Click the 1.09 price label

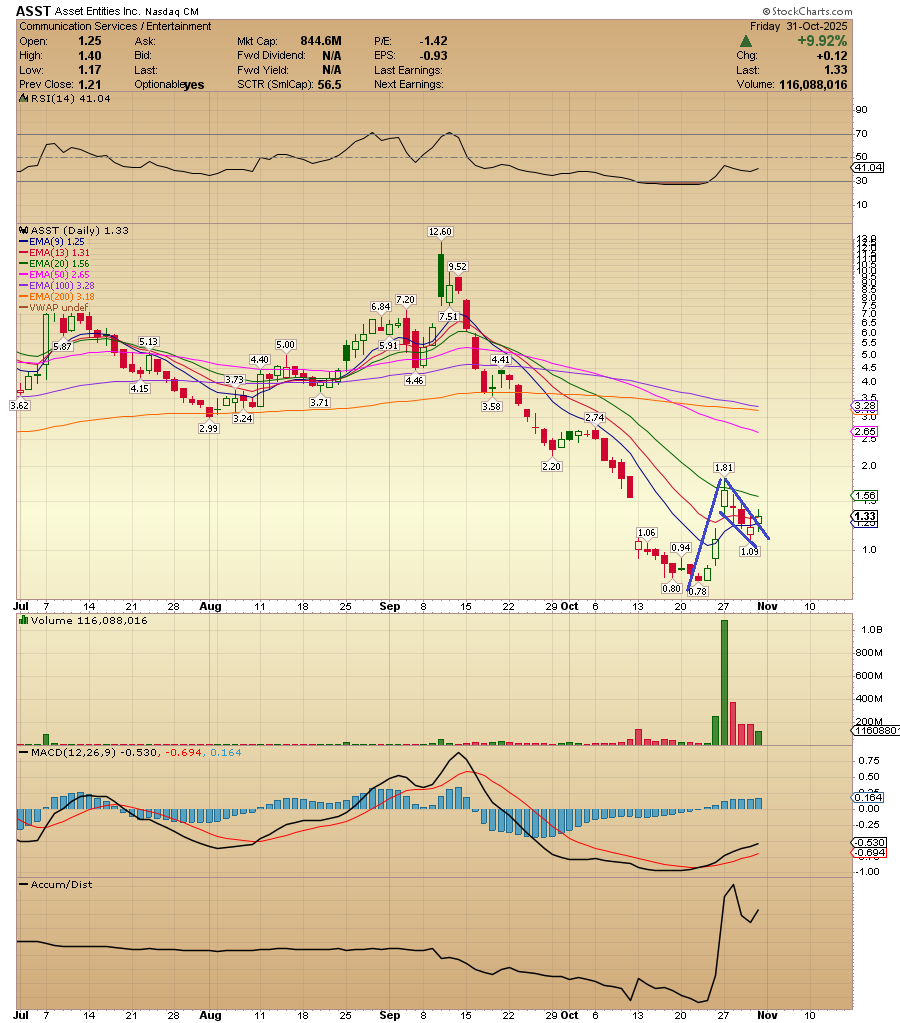click(x=749, y=551)
